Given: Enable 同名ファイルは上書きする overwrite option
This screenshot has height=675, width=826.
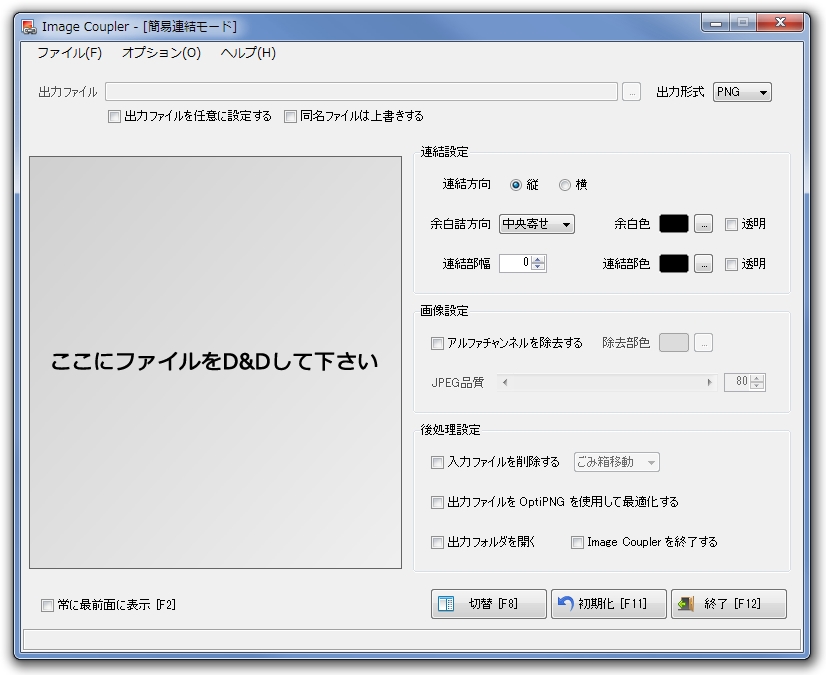Looking at the screenshot, I should (x=290, y=115).
